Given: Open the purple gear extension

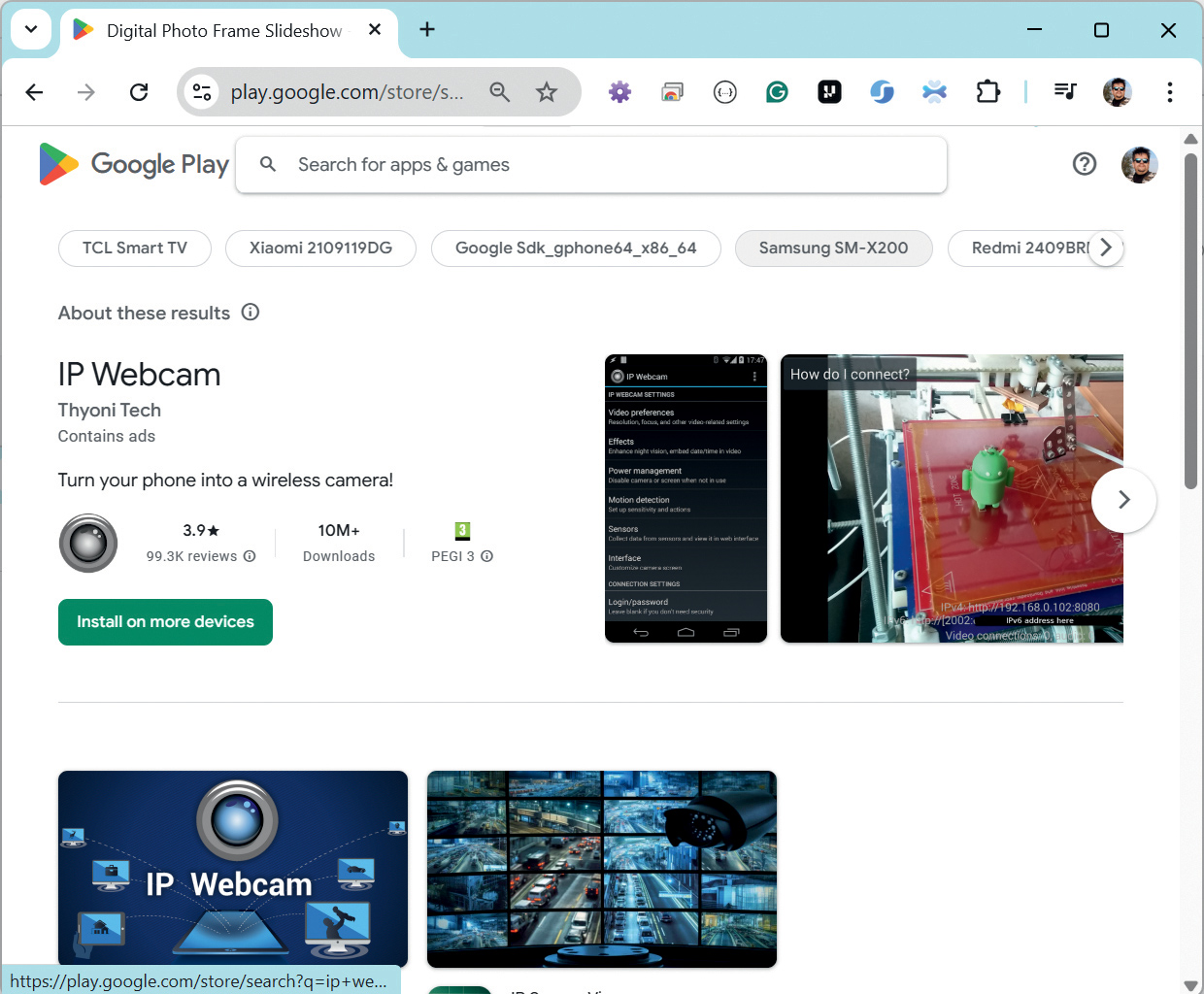Looking at the screenshot, I should pyautogui.click(x=619, y=92).
